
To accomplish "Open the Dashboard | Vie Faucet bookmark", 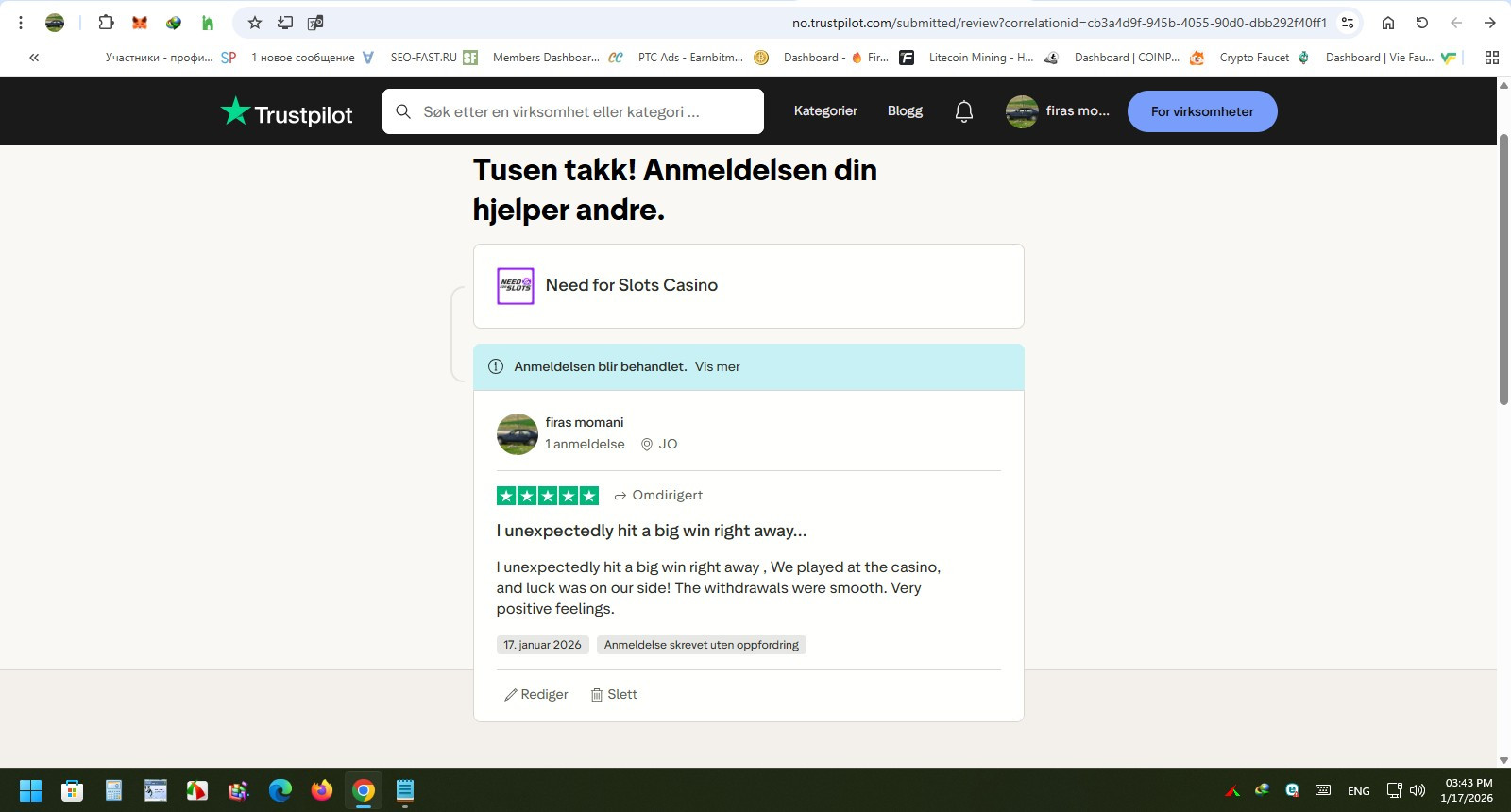I will tap(1391, 58).
